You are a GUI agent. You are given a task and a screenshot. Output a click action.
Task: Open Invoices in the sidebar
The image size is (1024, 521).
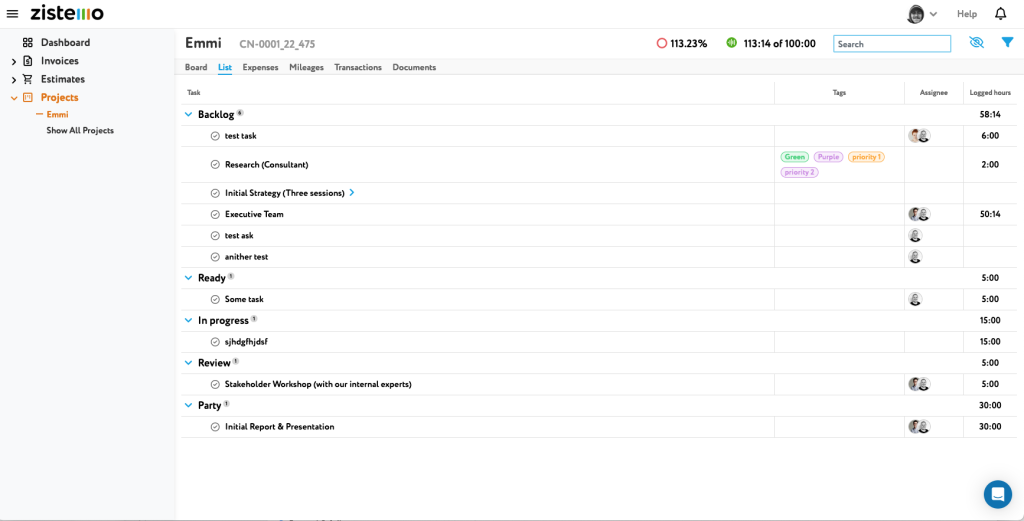59,61
